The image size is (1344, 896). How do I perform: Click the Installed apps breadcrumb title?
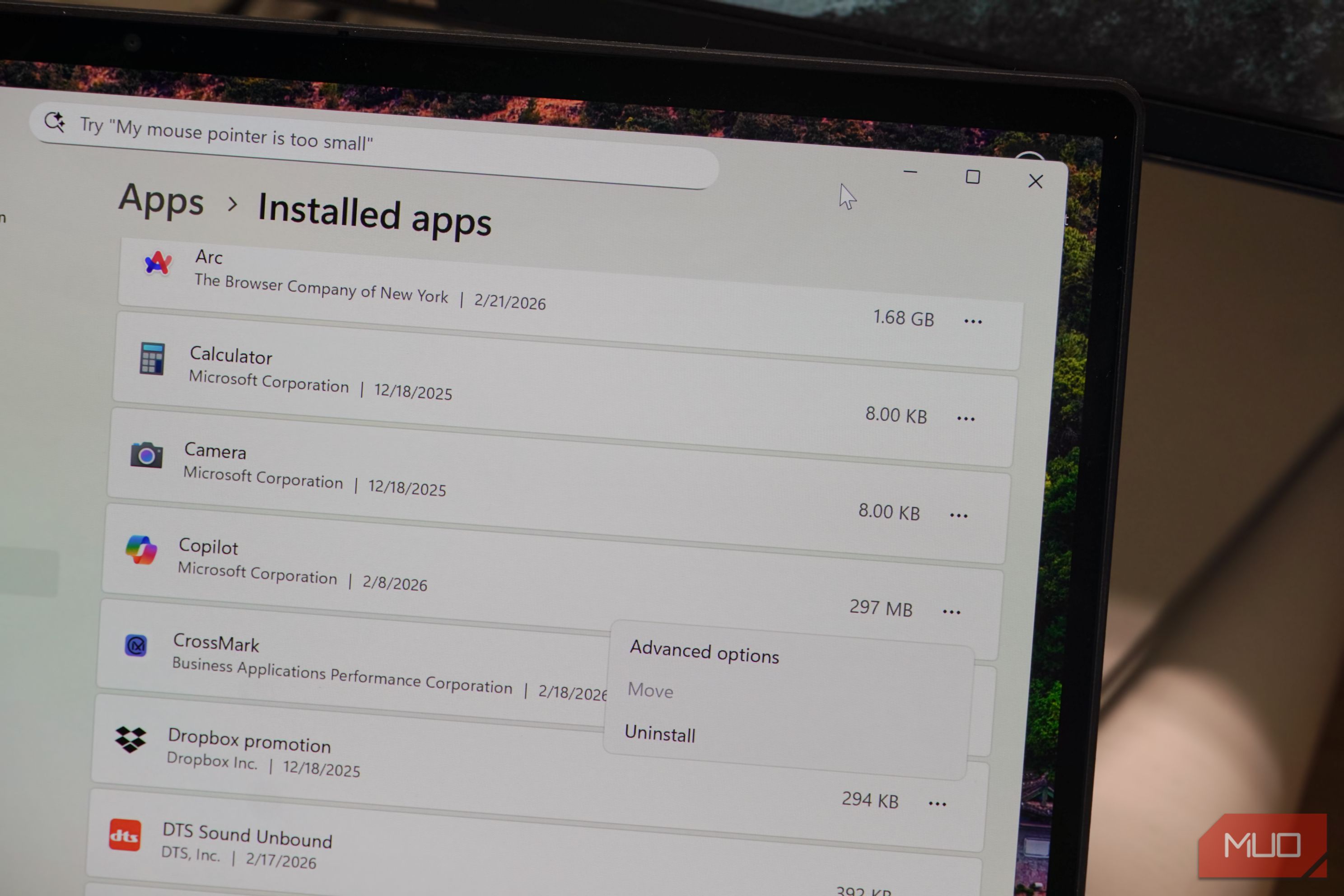click(x=374, y=215)
